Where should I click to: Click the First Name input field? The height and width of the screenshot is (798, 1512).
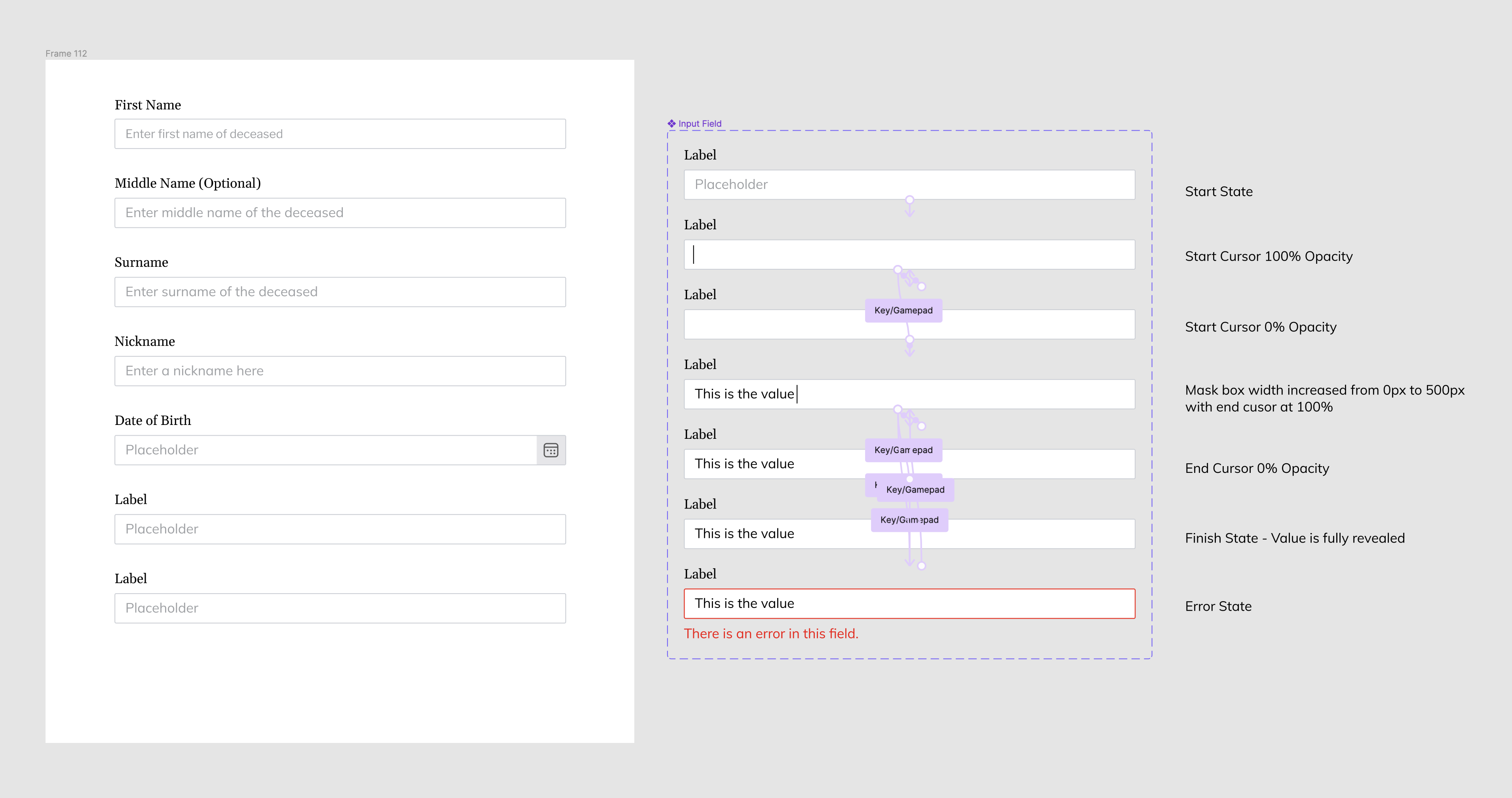click(x=340, y=134)
